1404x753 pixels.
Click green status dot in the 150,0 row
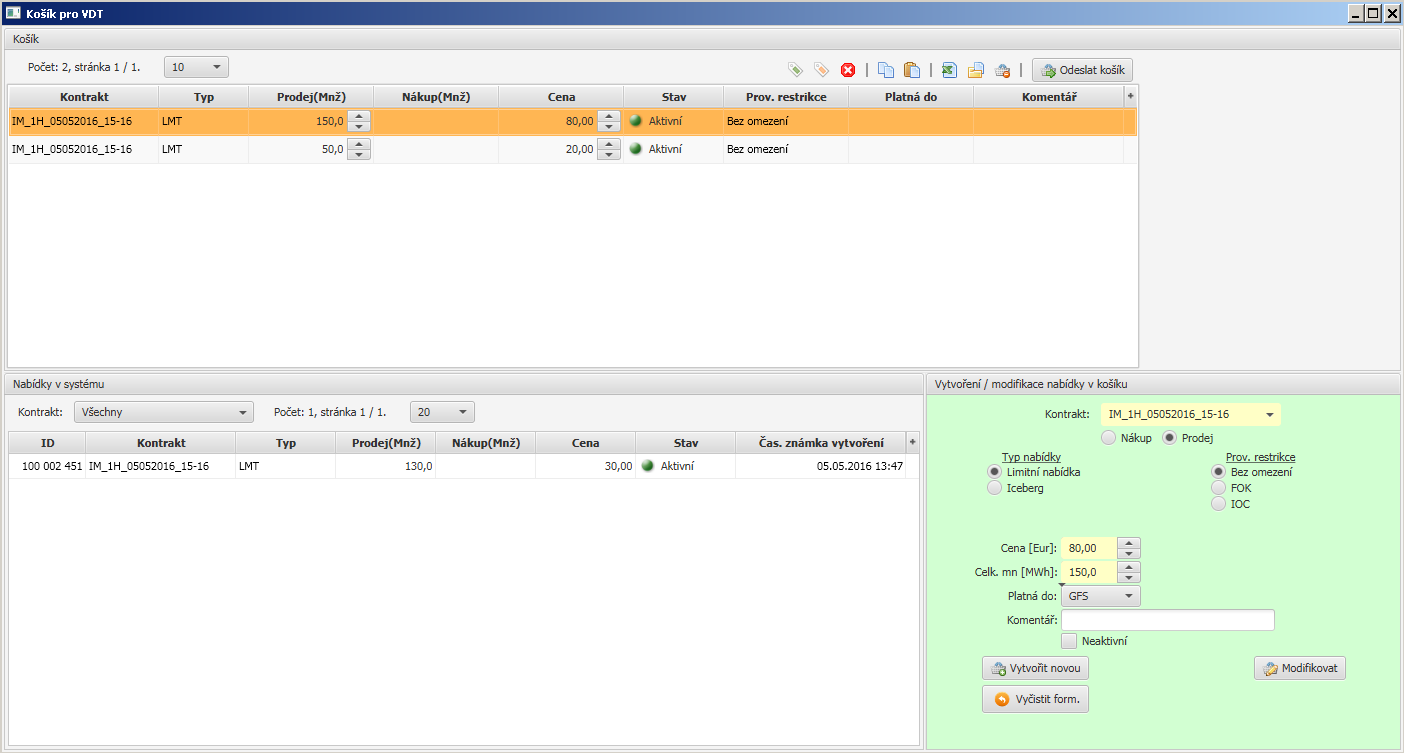click(x=635, y=121)
